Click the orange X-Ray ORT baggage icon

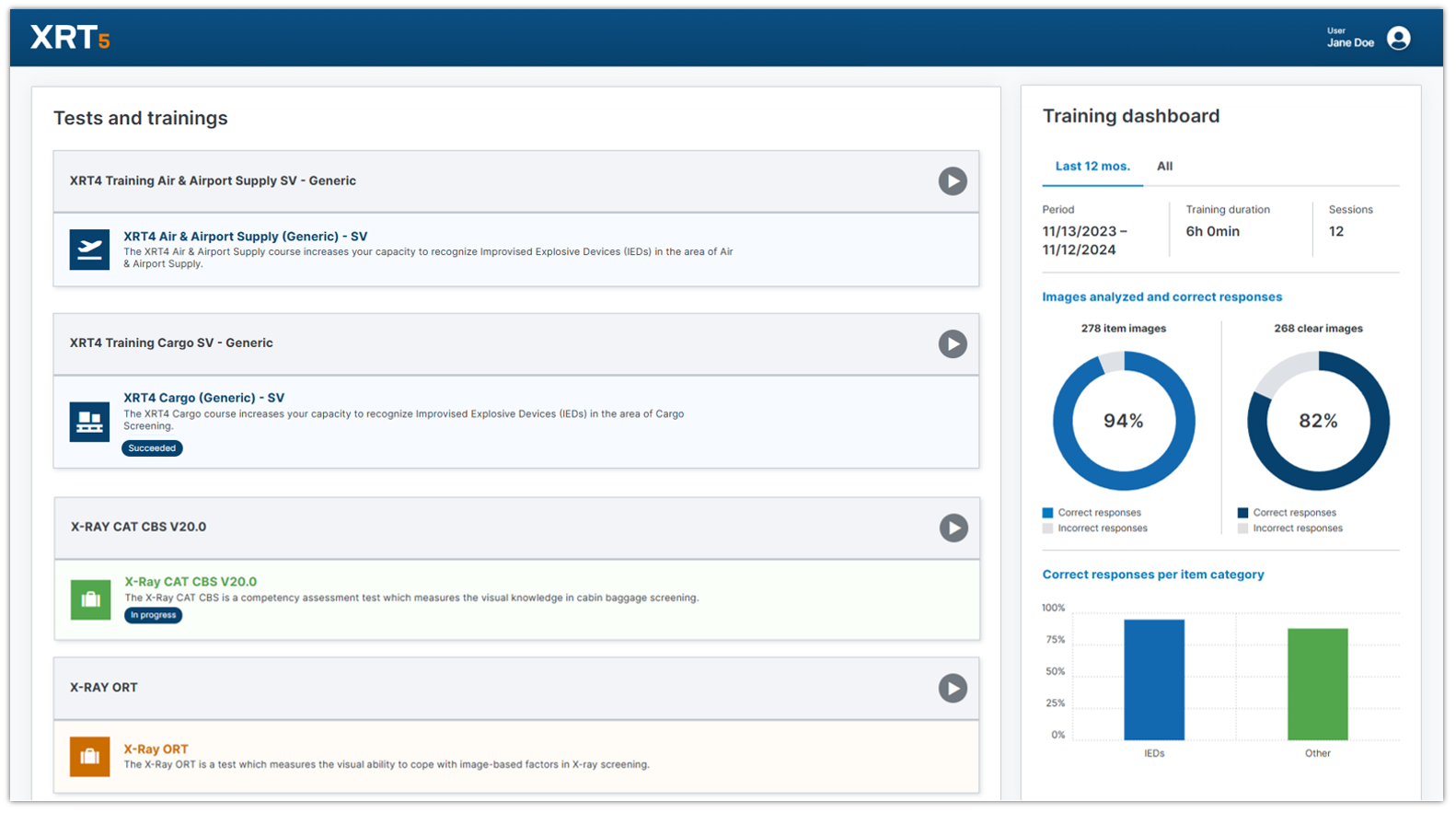click(x=89, y=757)
